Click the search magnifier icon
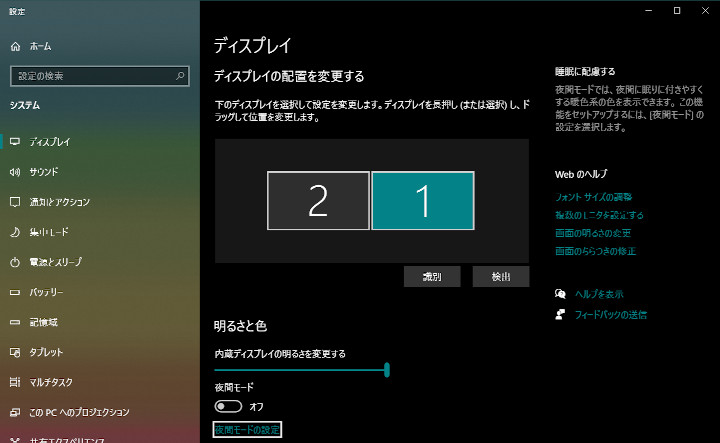720x443 pixels. pos(180,76)
